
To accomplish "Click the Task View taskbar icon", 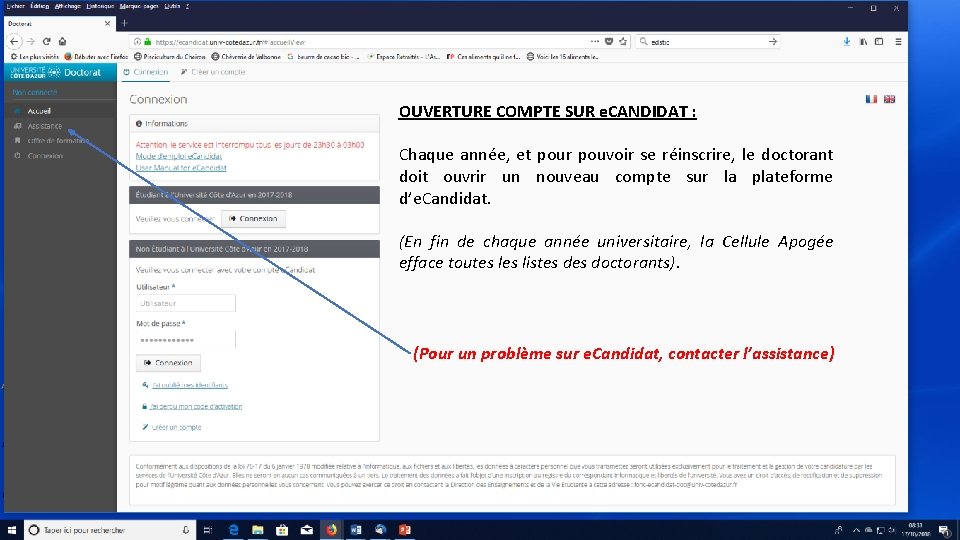I will [x=208, y=530].
